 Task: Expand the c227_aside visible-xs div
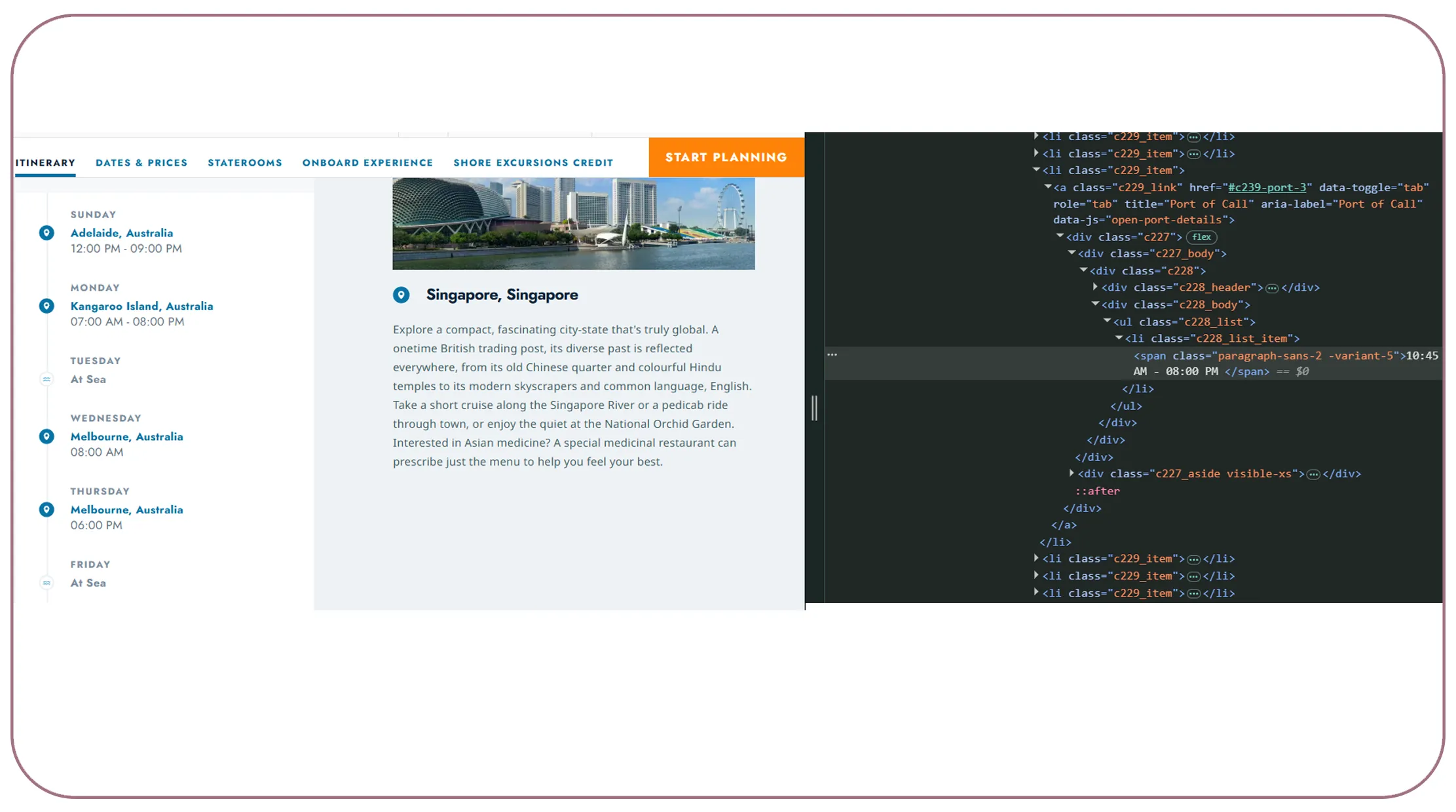1072,473
